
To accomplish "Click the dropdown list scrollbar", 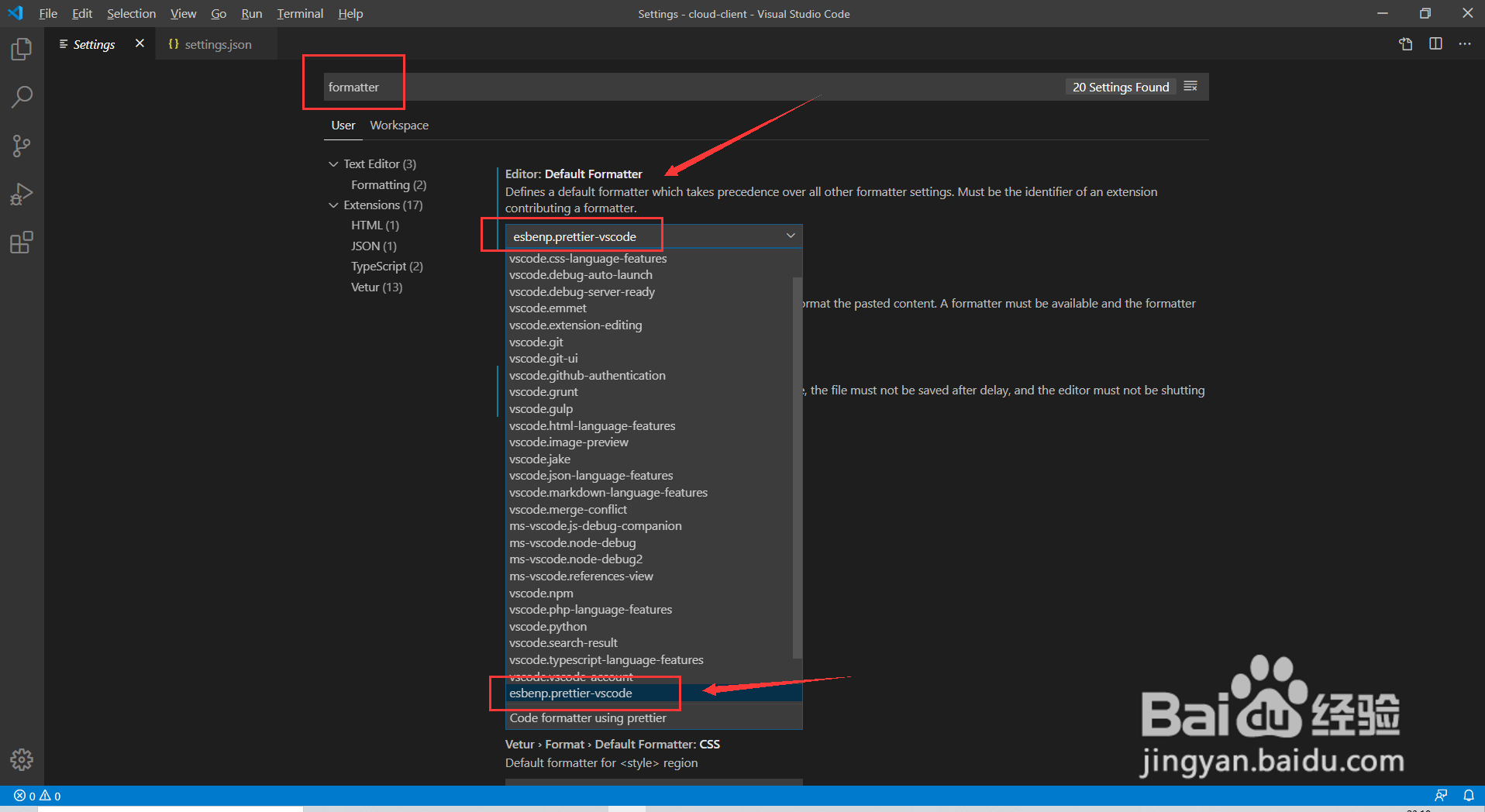I will point(798,468).
